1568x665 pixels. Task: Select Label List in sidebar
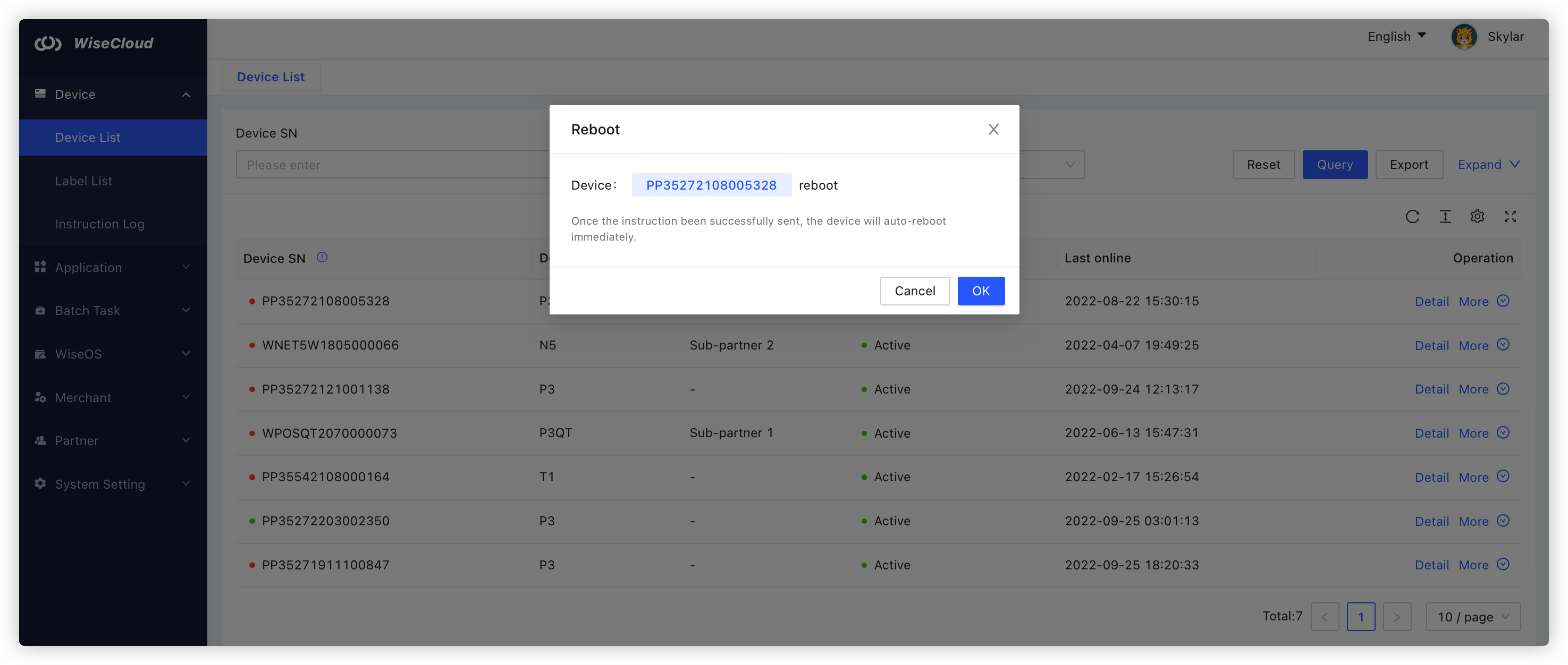coord(83,181)
